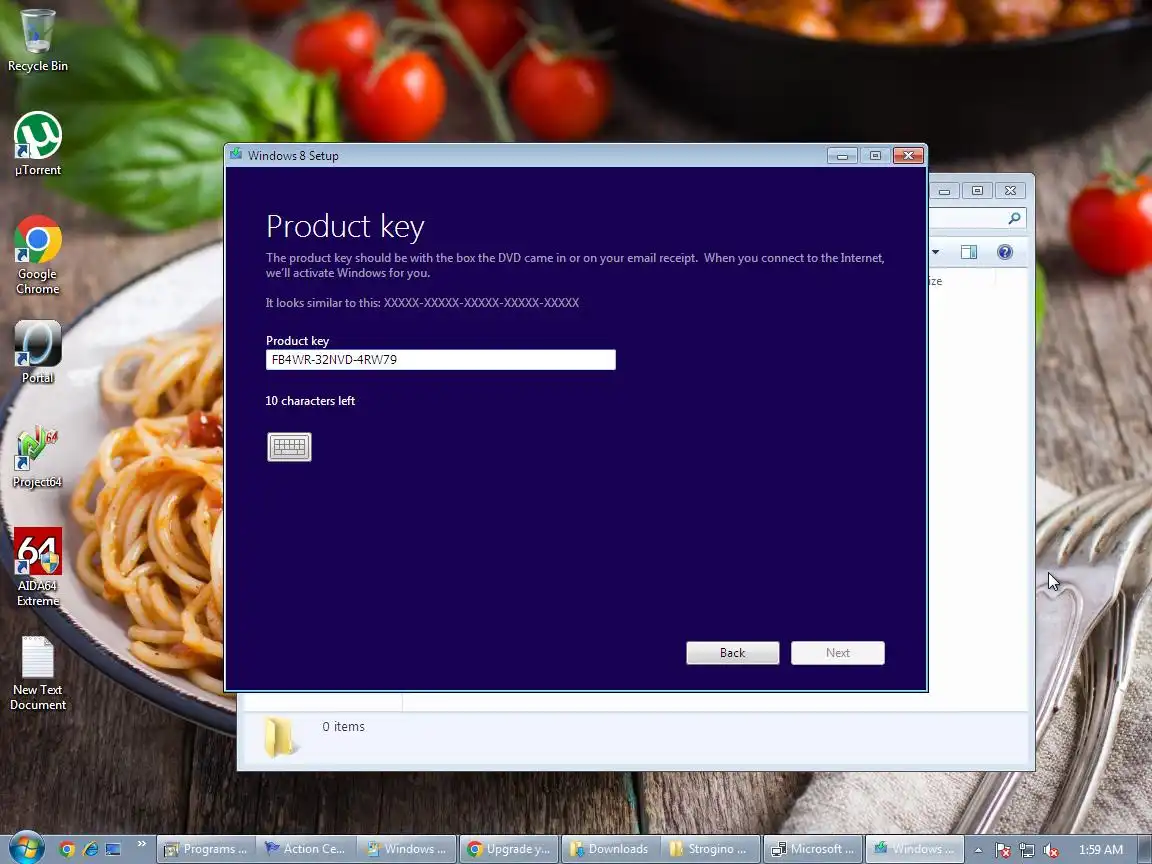This screenshot has width=1152, height=864.
Task: Launch Internet Explorer from quick launch
Action: pyautogui.click(x=90, y=849)
